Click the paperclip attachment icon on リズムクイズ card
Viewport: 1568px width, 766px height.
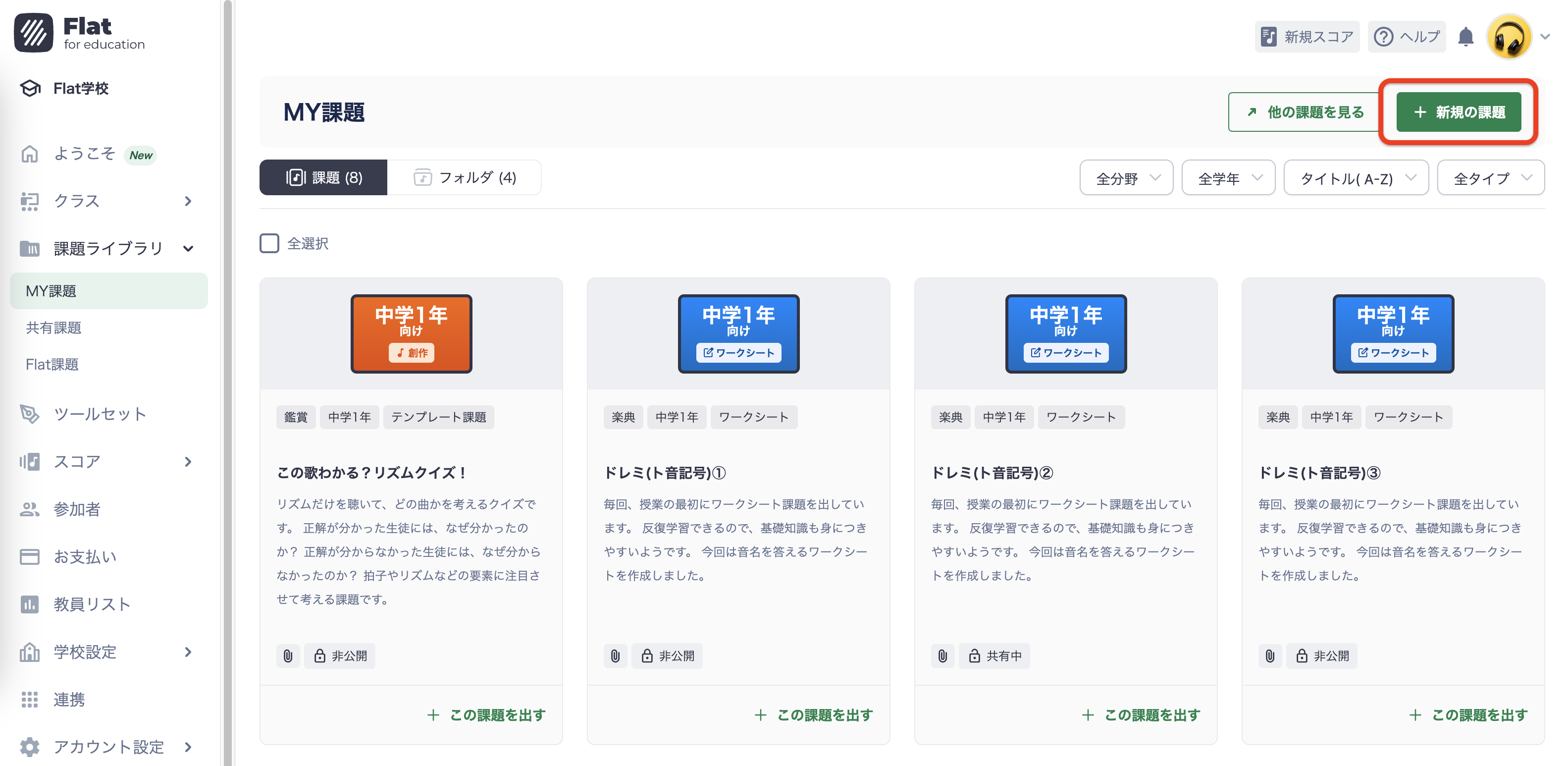click(x=288, y=656)
